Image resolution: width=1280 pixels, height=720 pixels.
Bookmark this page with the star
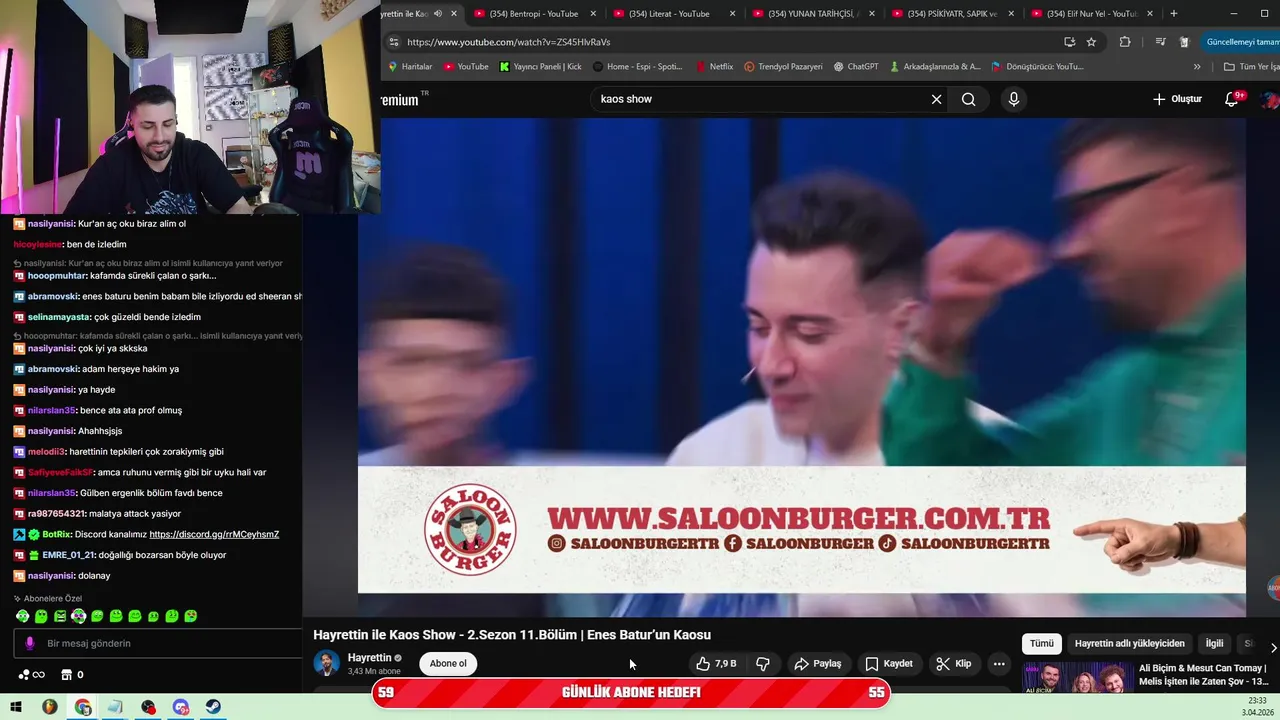[1091, 42]
